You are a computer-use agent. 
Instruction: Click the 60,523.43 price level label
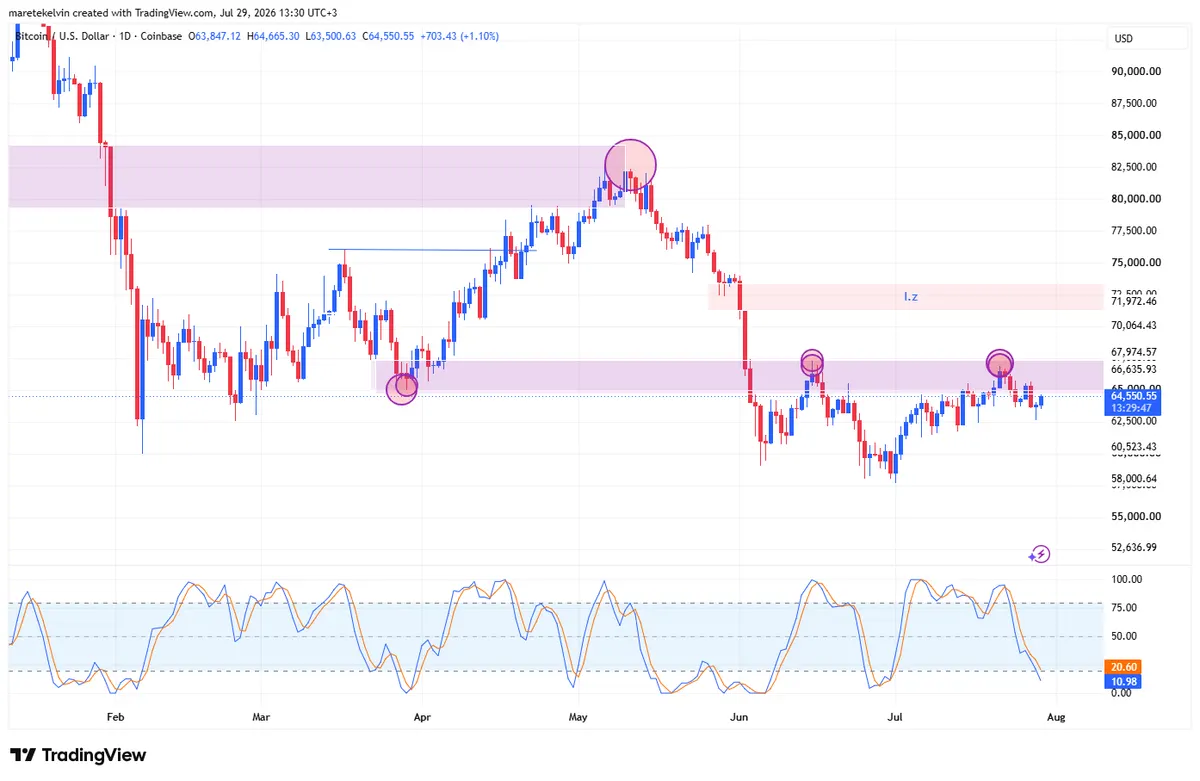click(1134, 447)
